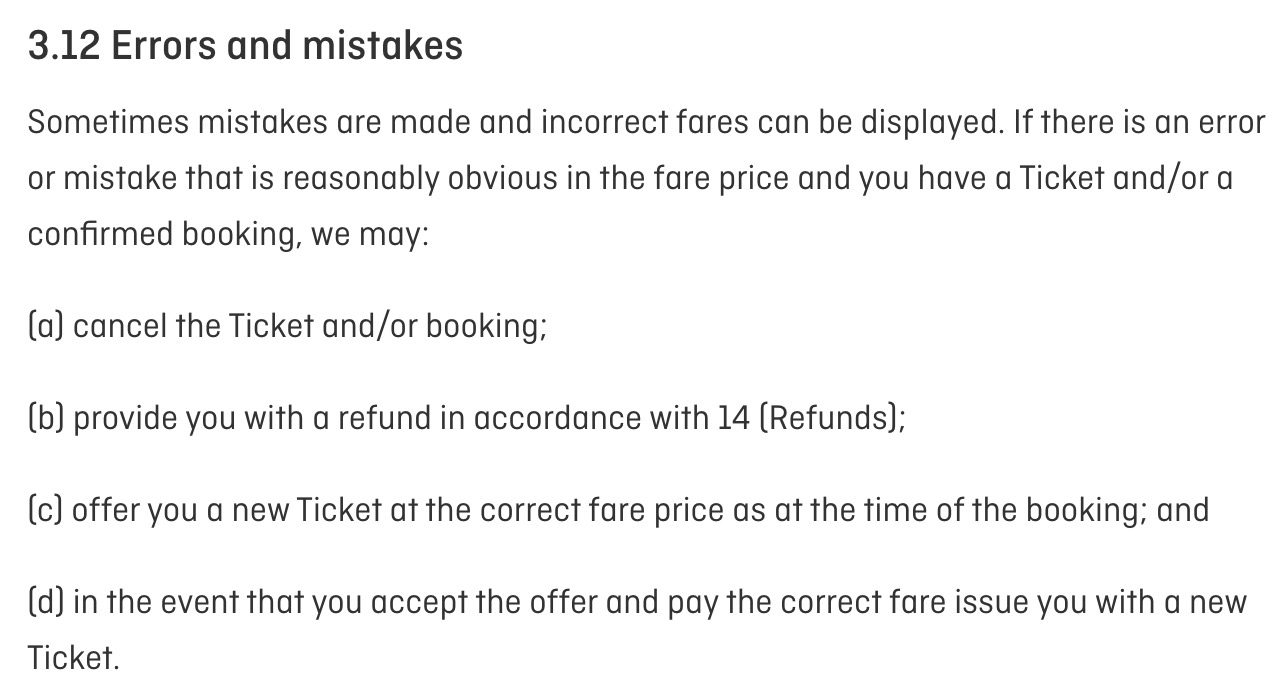Click the "(b)" list marker
The image size is (1280, 694).
point(46,418)
